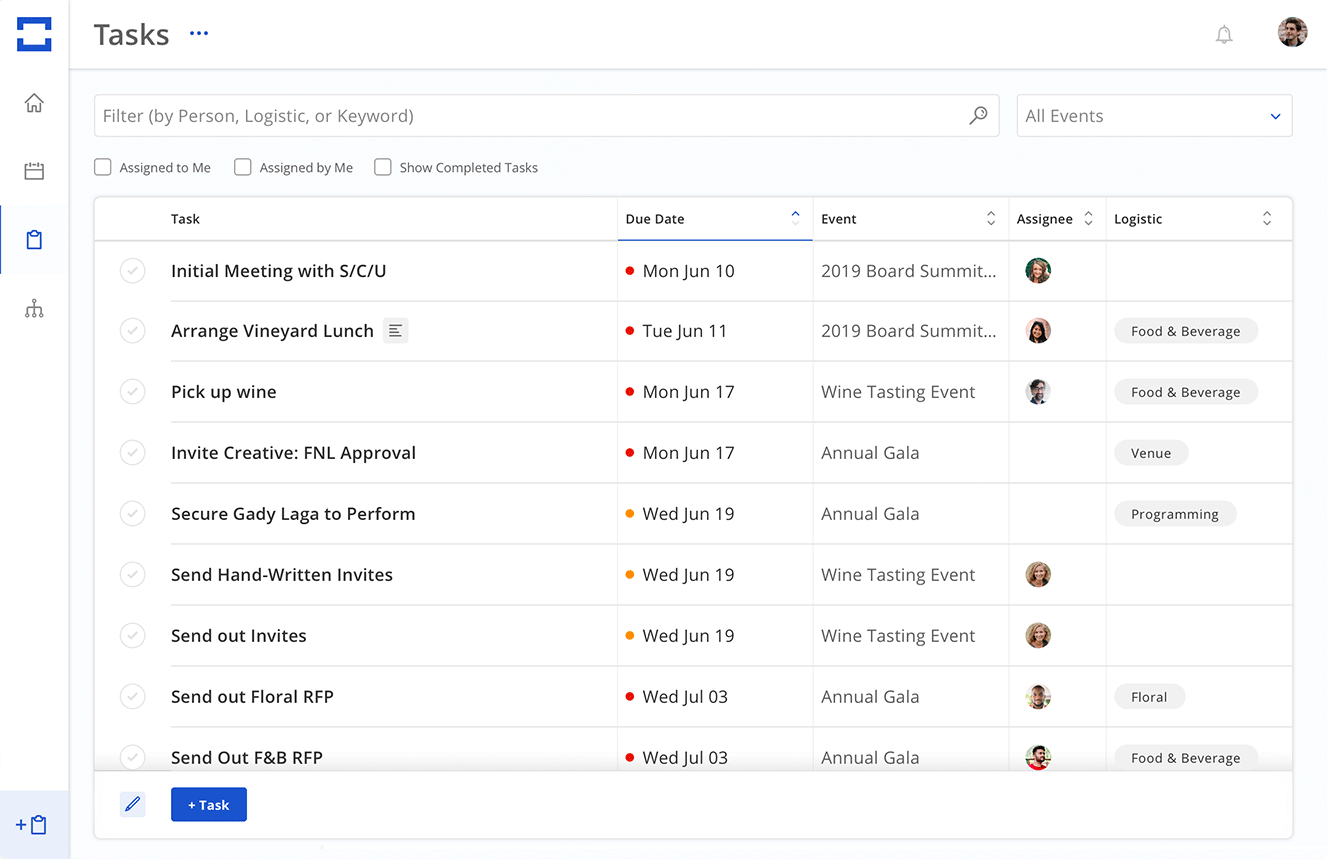1327x859 pixels.
Task: Open the org chart icon in sidebar
Action: pyautogui.click(x=34, y=308)
